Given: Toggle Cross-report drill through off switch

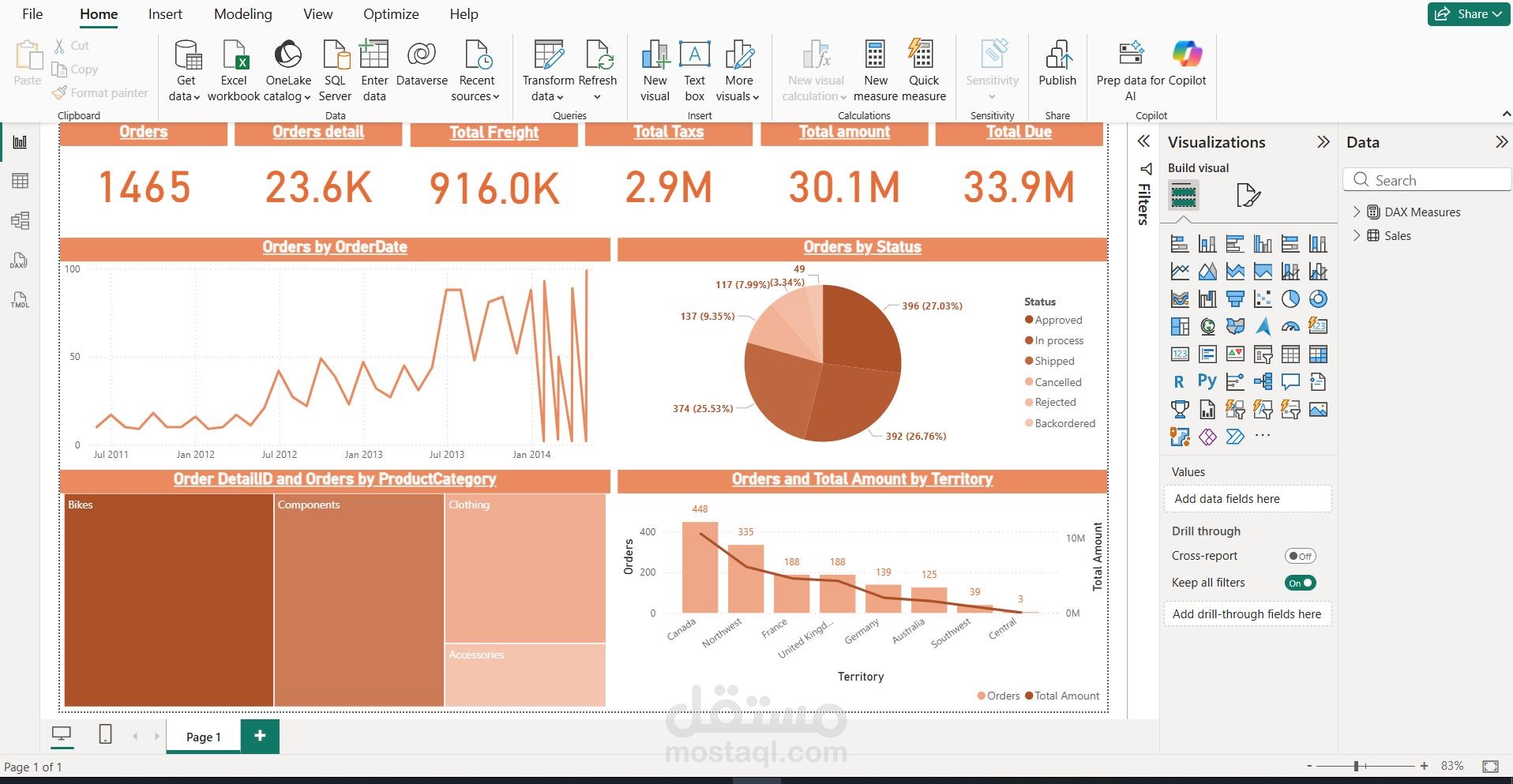Looking at the screenshot, I should click(x=1300, y=555).
